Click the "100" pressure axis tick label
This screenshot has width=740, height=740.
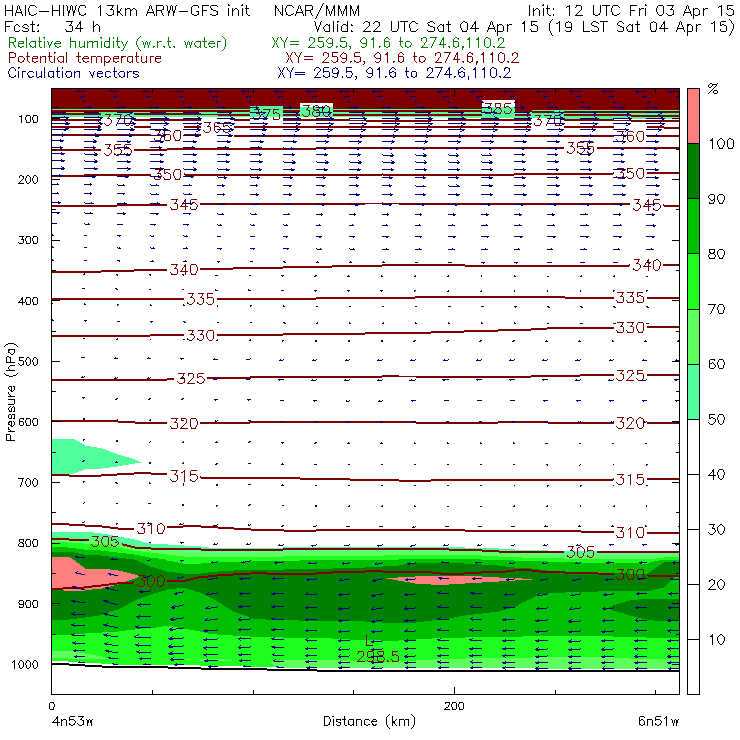pyautogui.click(x=28, y=119)
